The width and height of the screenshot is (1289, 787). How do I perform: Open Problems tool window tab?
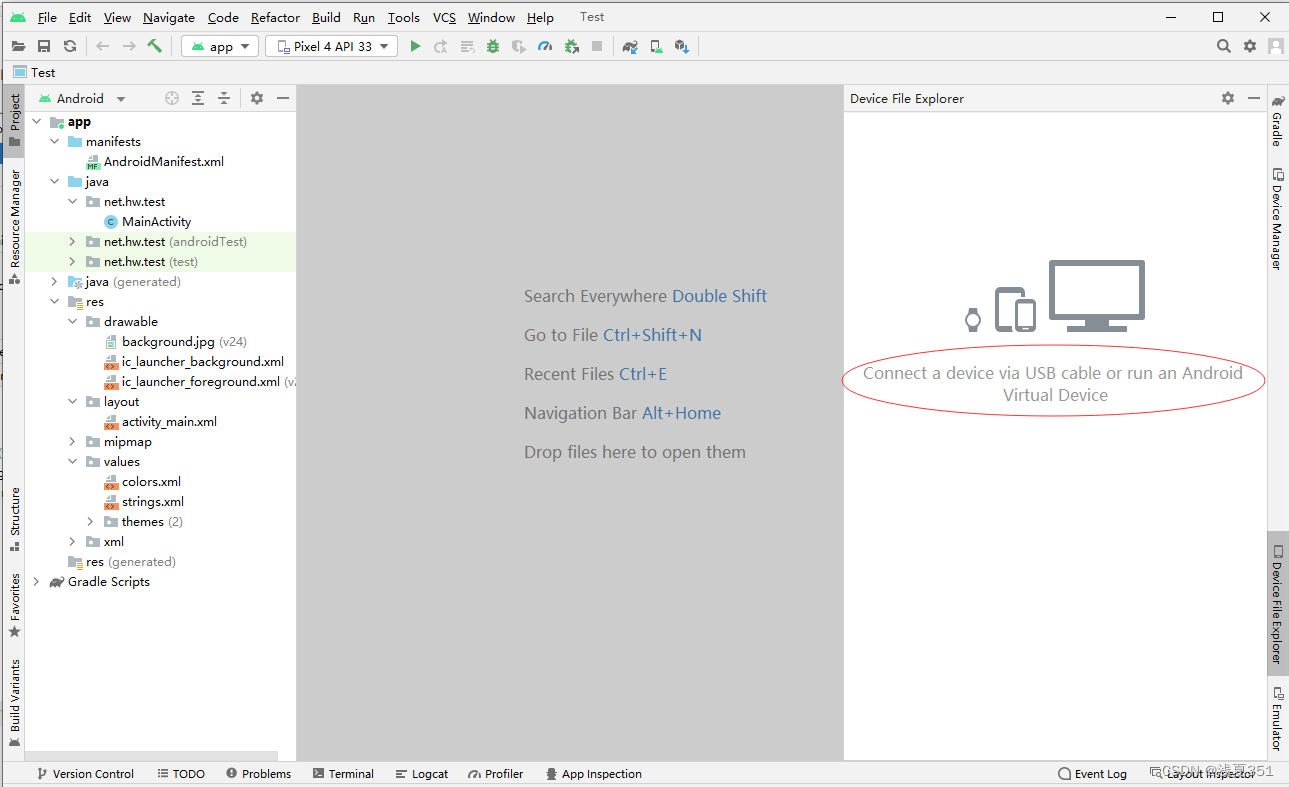pyautogui.click(x=258, y=774)
